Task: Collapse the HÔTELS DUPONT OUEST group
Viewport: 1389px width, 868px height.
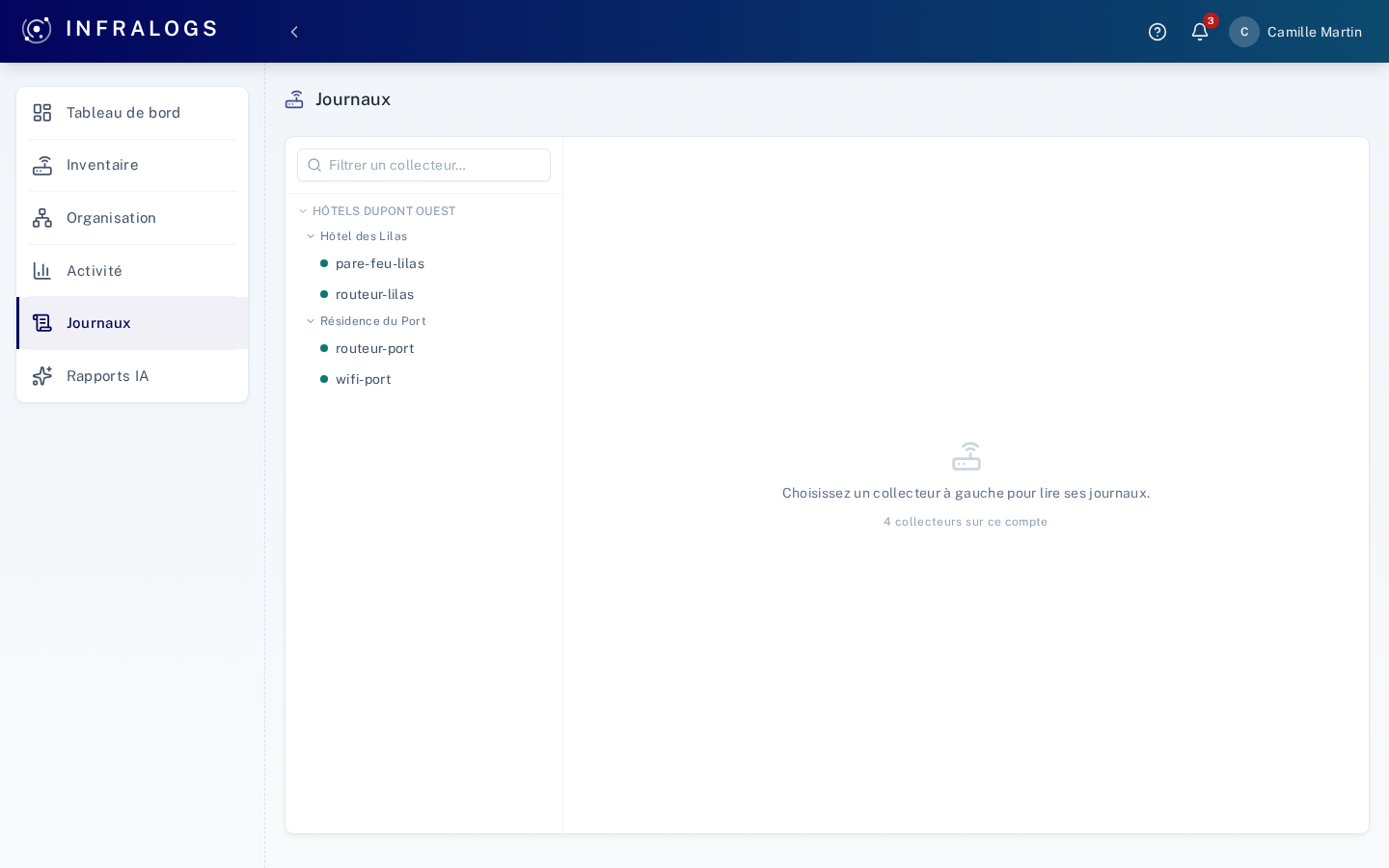Action: pyautogui.click(x=303, y=211)
